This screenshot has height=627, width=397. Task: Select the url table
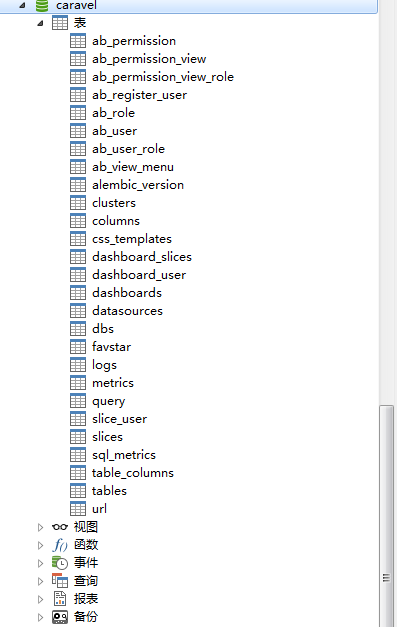100,509
